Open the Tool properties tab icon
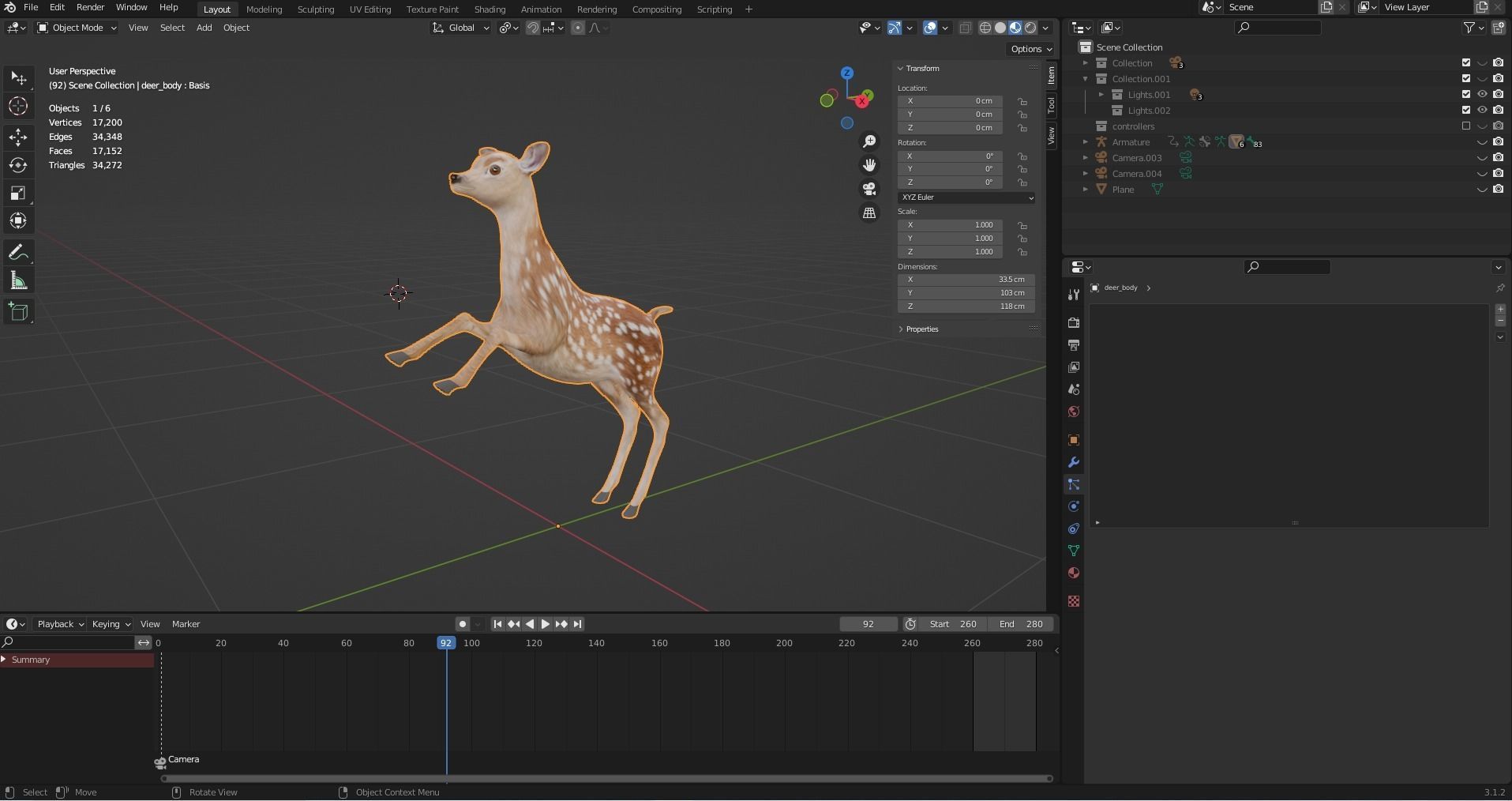Screen dimensions: 1512x801 pyautogui.click(x=1073, y=295)
